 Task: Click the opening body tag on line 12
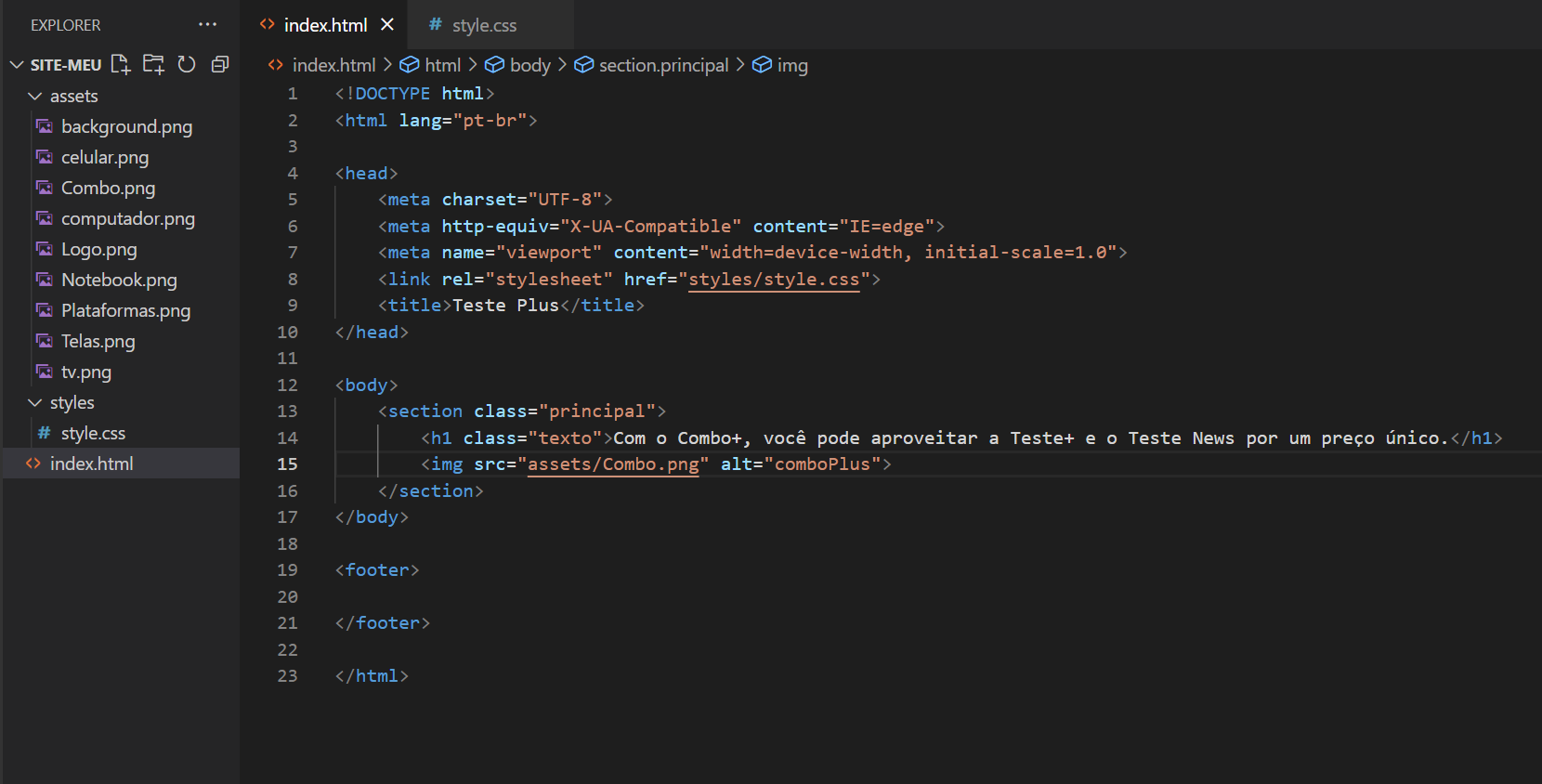(366, 385)
